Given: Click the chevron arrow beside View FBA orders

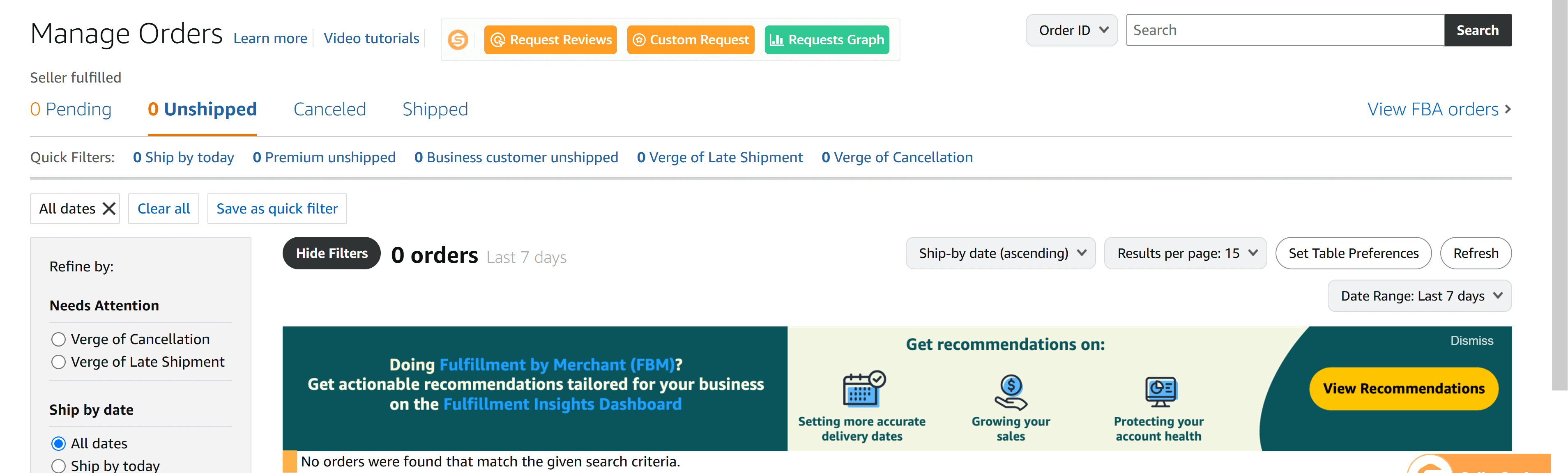Looking at the screenshot, I should coord(1507,109).
